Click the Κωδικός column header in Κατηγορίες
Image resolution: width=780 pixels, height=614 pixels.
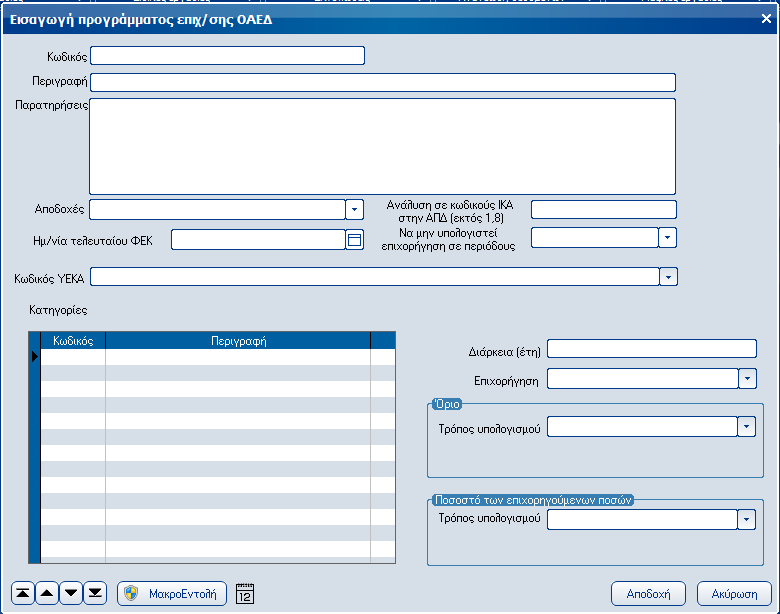point(73,341)
